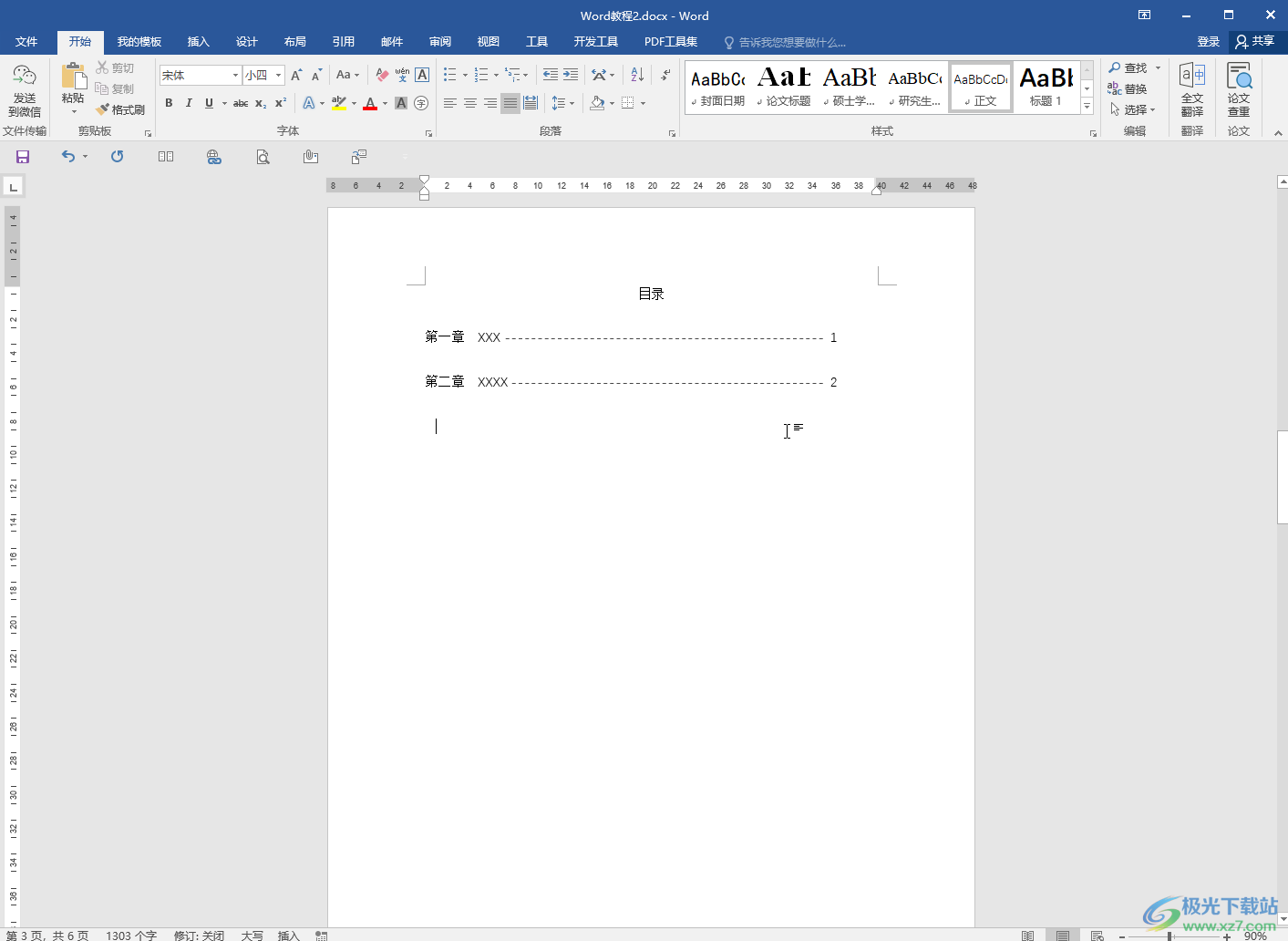
Task: Click the vertical scrollbar thumb
Action: tap(1283, 476)
